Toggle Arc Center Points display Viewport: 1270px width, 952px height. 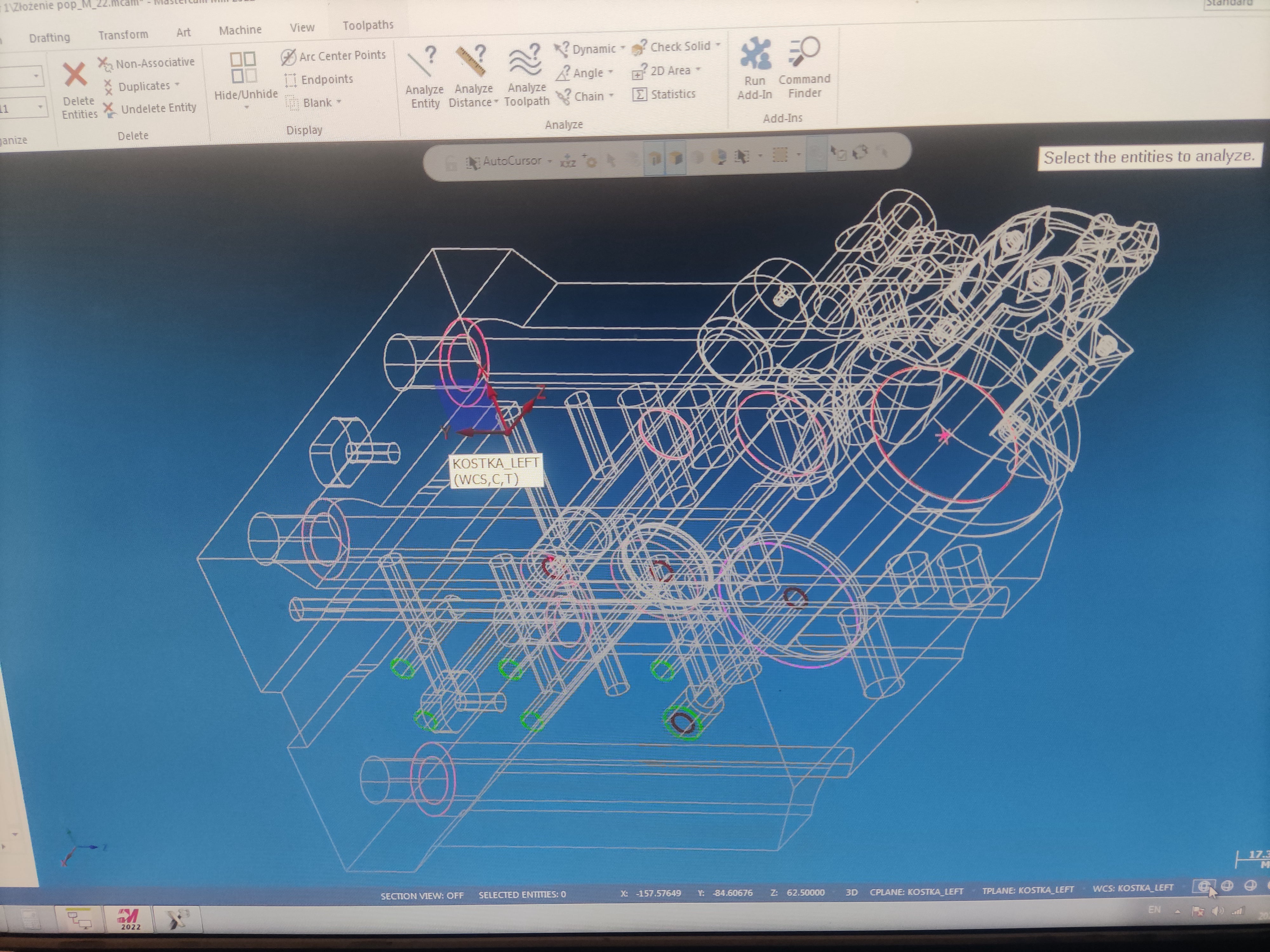coord(334,56)
